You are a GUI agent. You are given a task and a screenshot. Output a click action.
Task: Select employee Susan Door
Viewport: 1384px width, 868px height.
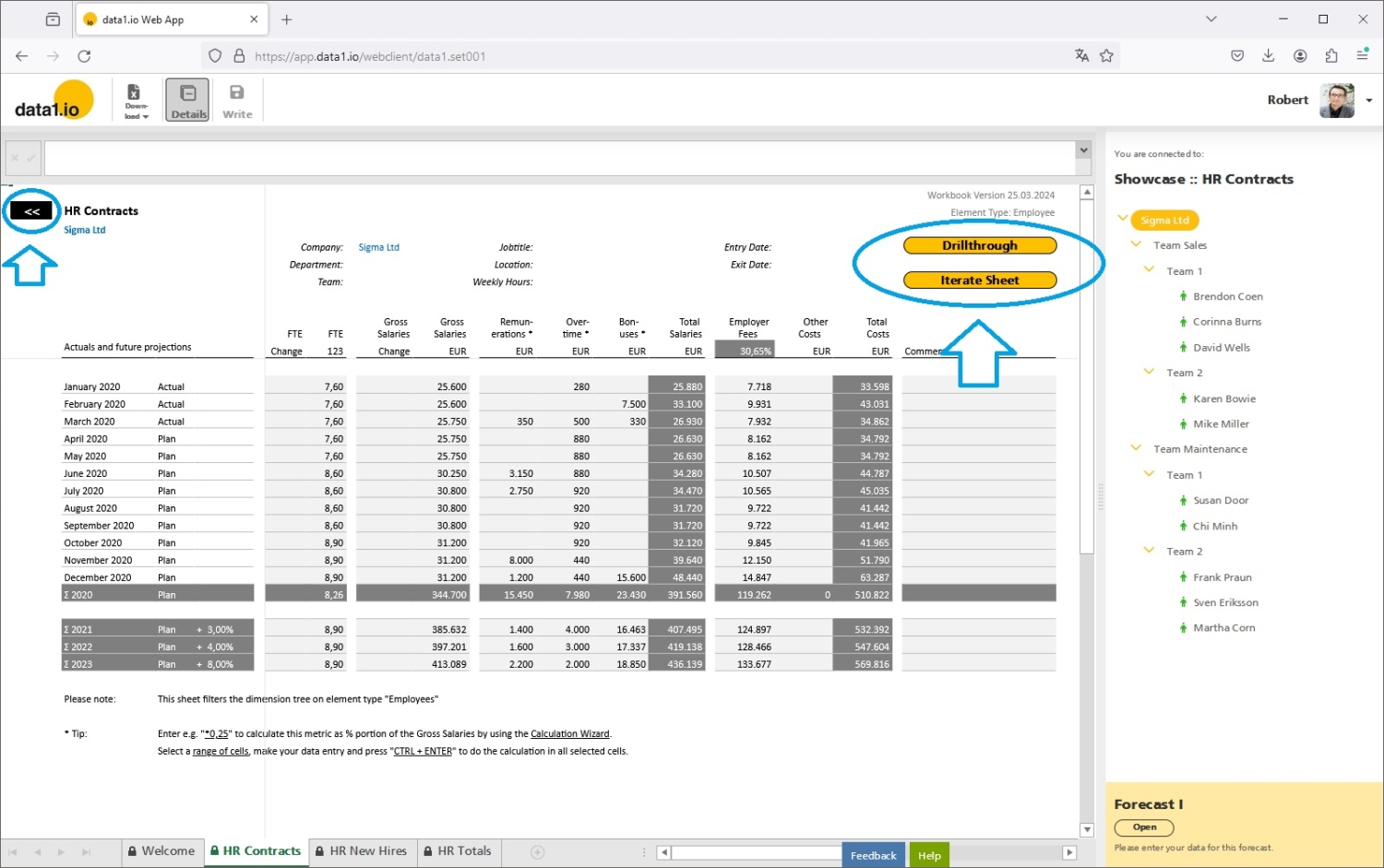(1221, 501)
